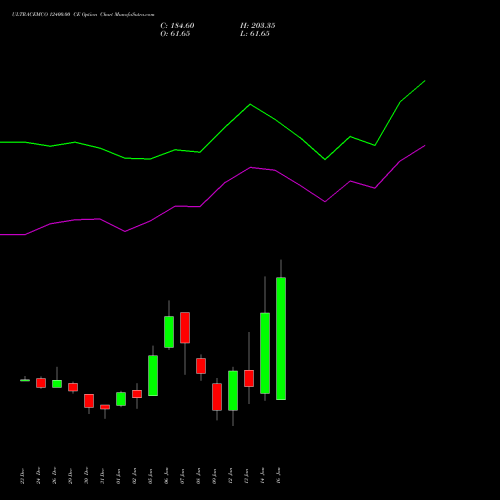Click the 06 Jan date label

pyautogui.click(x=167, y=476)
